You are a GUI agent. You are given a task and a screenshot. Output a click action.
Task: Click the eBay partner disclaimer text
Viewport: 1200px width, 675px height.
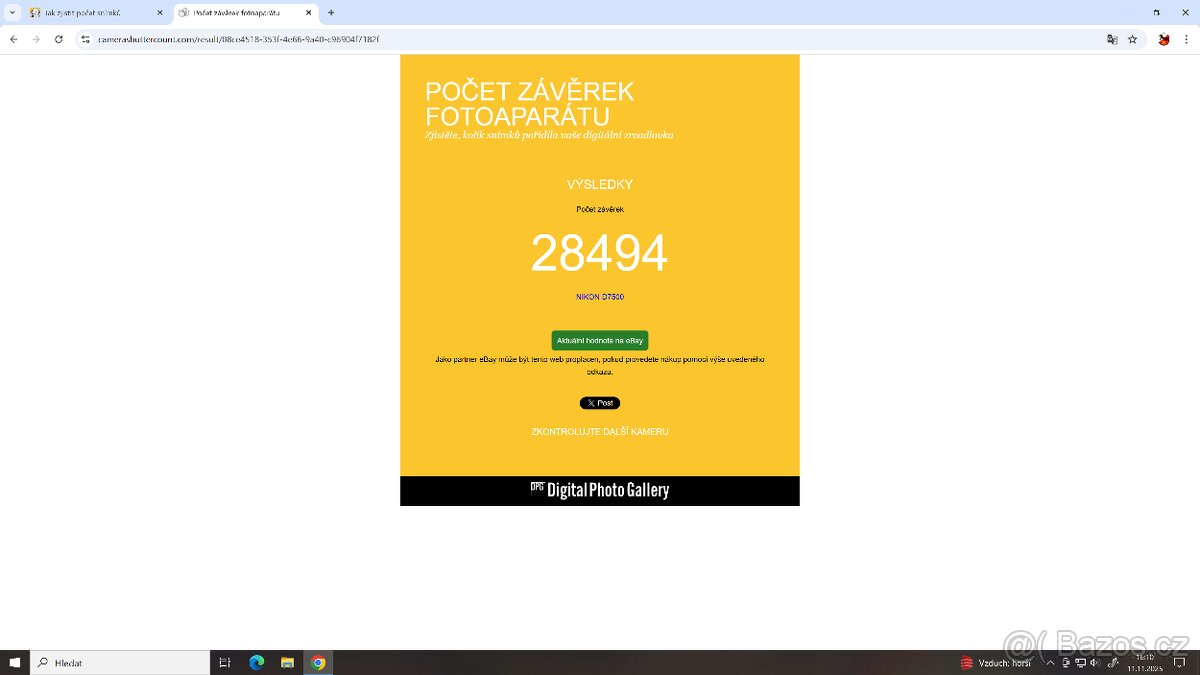click(x=600, y=365)
